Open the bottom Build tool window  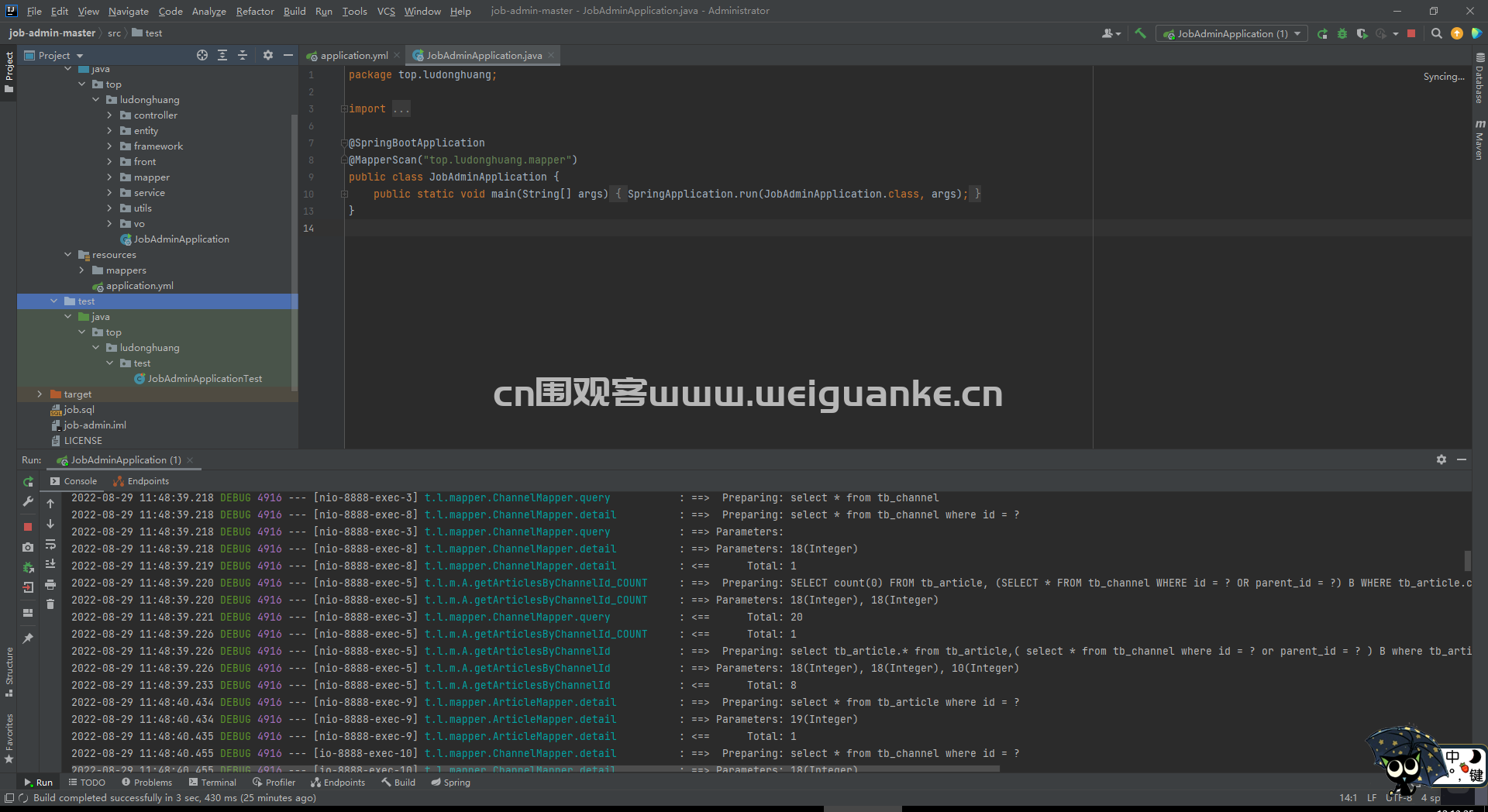(x=398, y=783)
